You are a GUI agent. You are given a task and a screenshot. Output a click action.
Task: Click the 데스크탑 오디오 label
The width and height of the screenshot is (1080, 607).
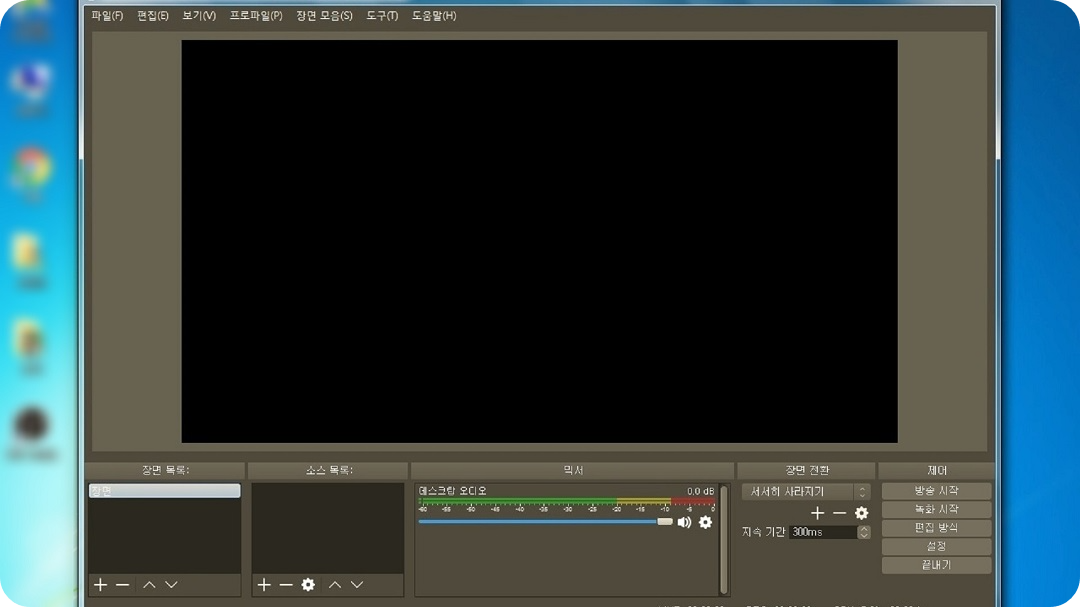[x=453, y=491]
